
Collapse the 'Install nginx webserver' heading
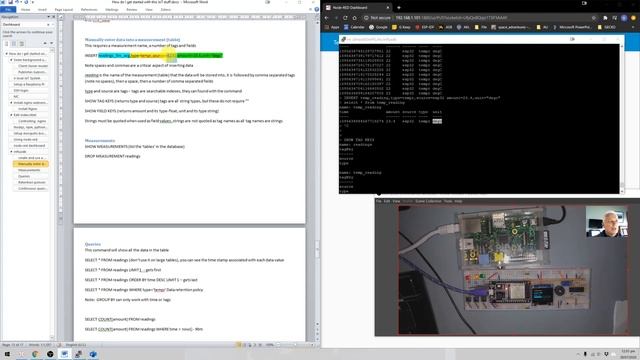tap(11, 102)
